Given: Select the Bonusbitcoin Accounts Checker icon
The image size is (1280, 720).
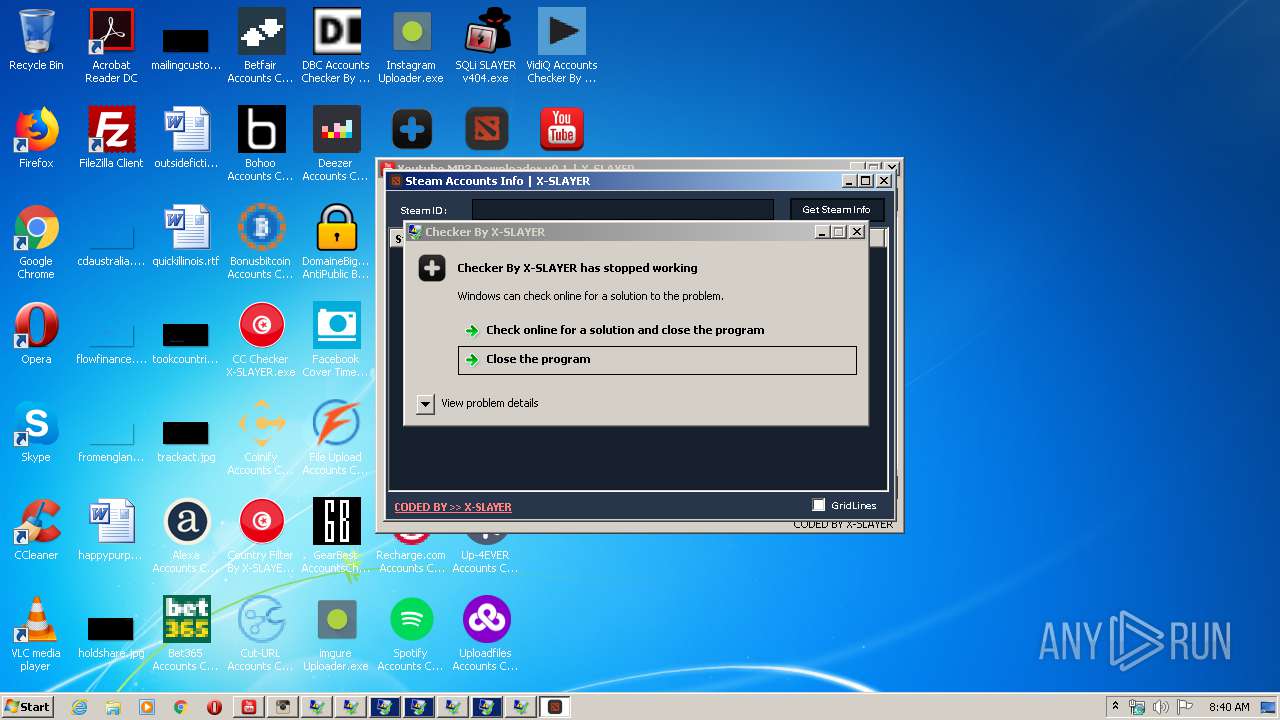Looking at the screenshot, I should pyautogui.click(x=261, y=241).
